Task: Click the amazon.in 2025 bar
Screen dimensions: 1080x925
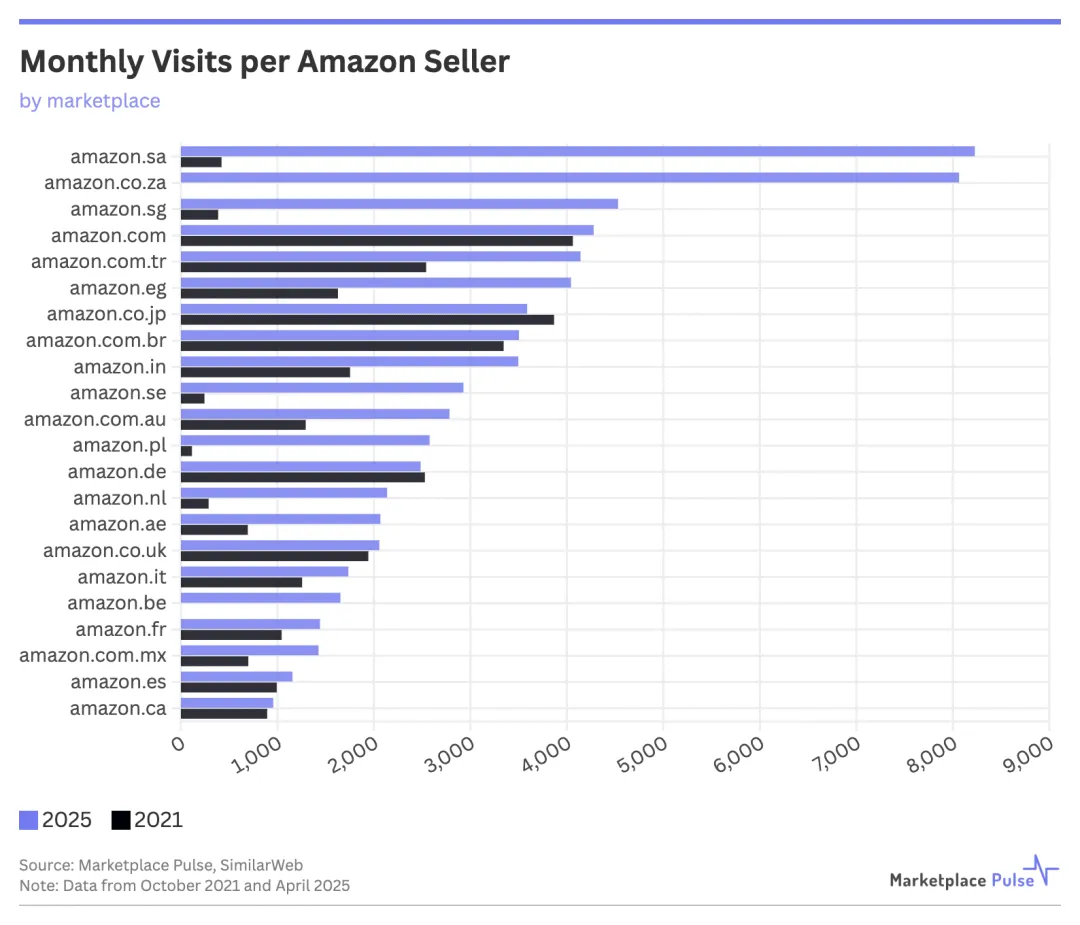Action: (349, 360)
